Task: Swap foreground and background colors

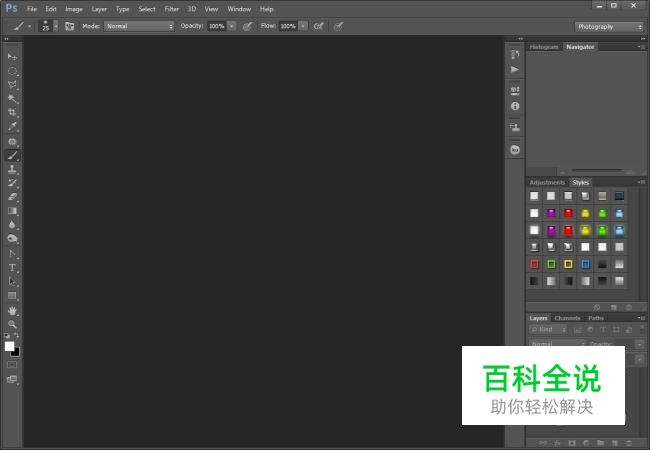Action: click(x=17, y=335)
